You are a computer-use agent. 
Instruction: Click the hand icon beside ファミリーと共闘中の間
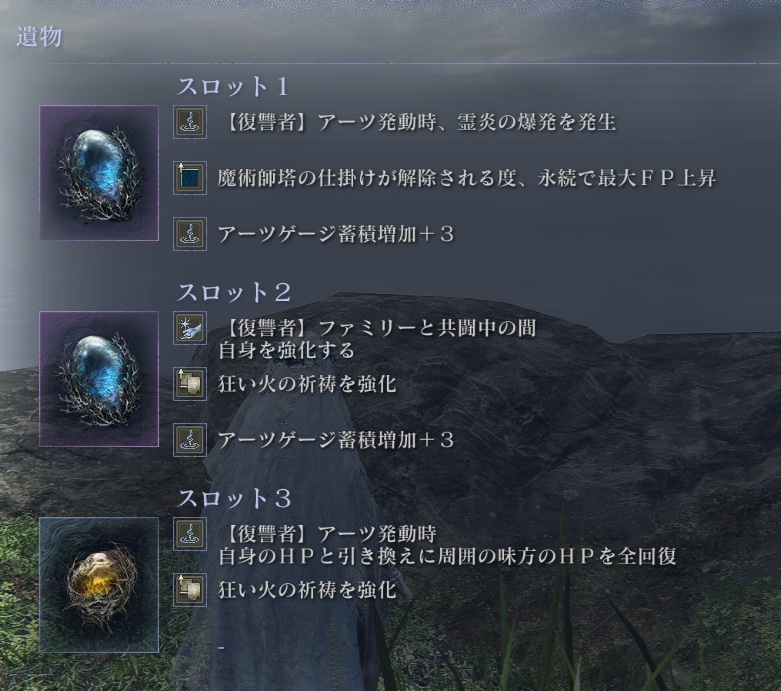[190, 328]
